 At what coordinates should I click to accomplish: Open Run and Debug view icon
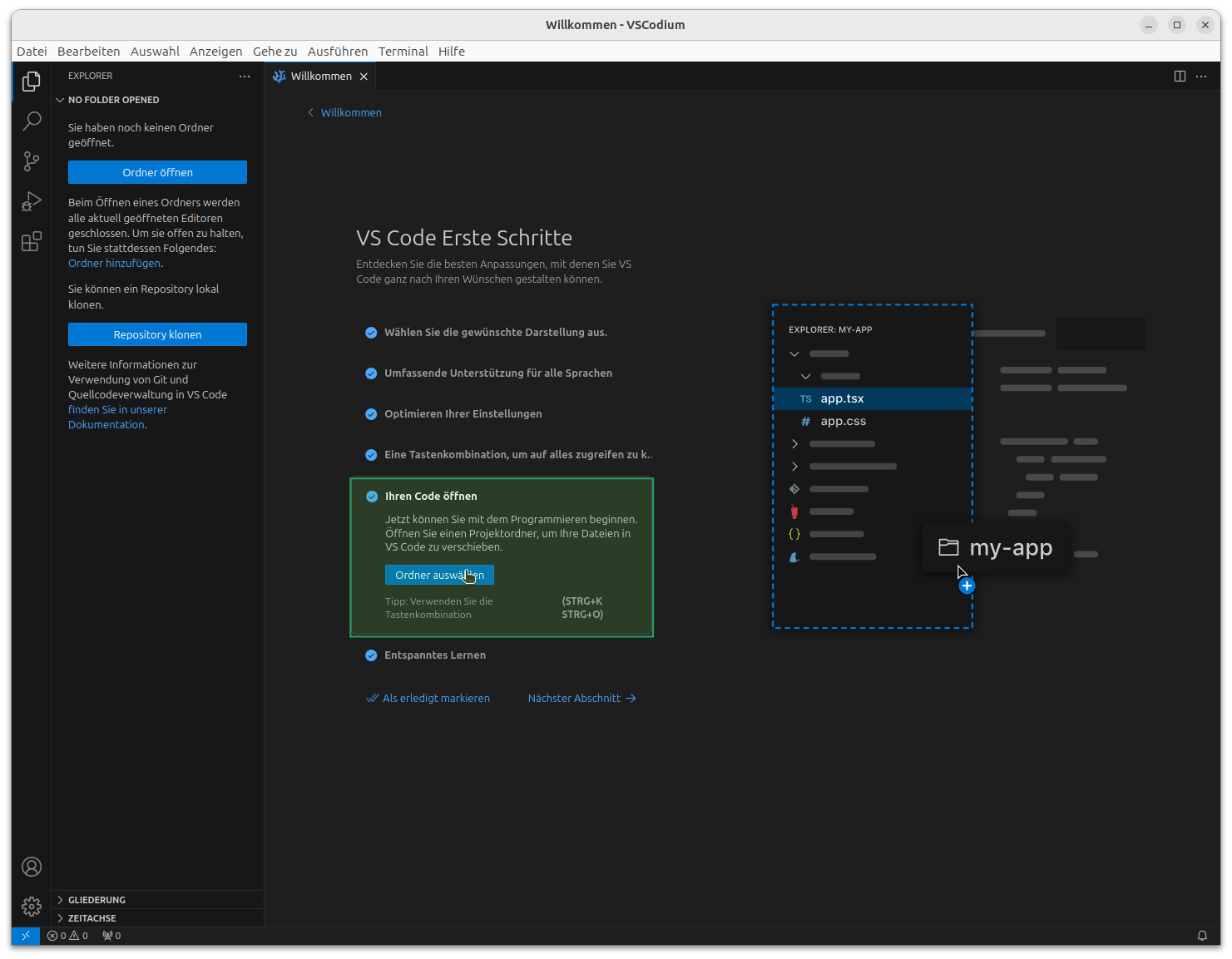[x=32, y=202]
